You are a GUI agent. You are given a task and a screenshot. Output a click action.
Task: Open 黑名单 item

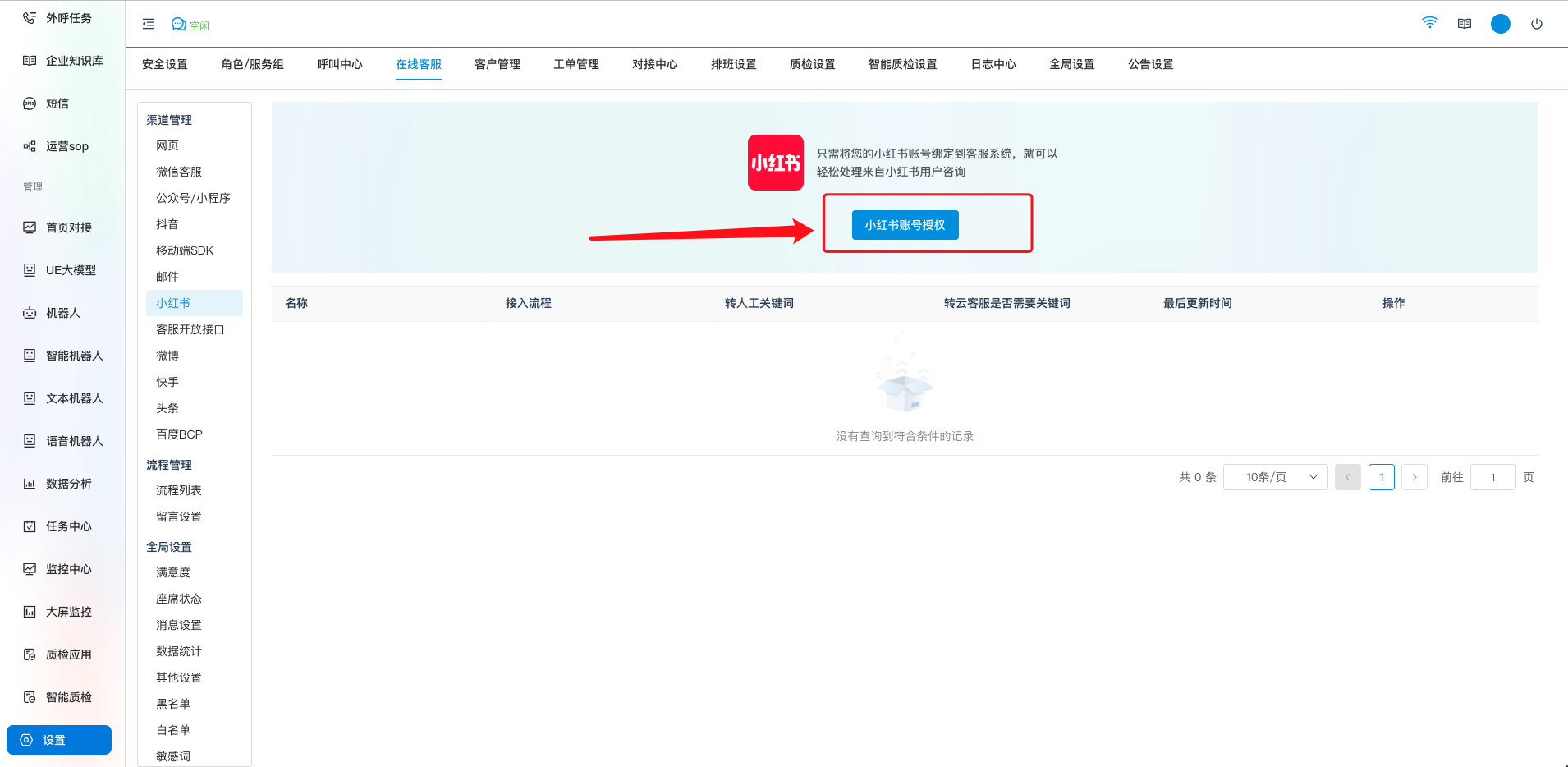click(173, 704)
